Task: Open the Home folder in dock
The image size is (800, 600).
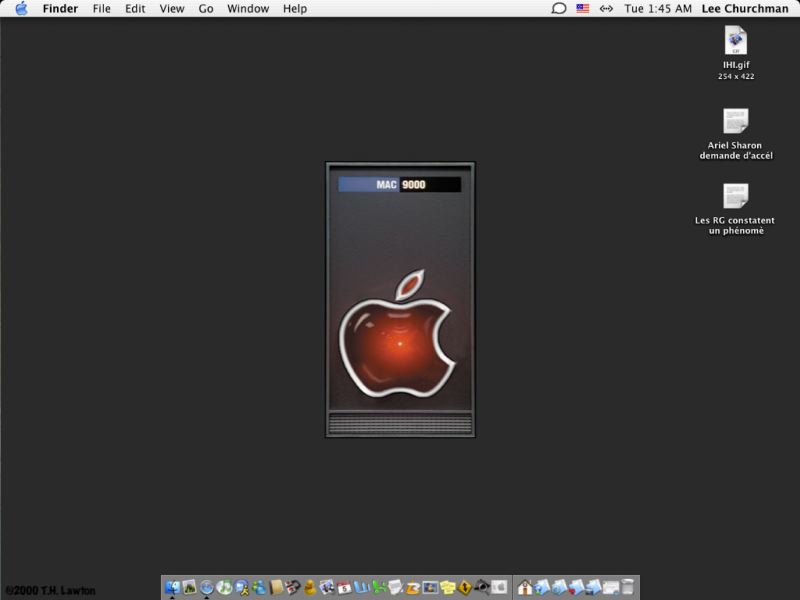Action: [525, 587]
